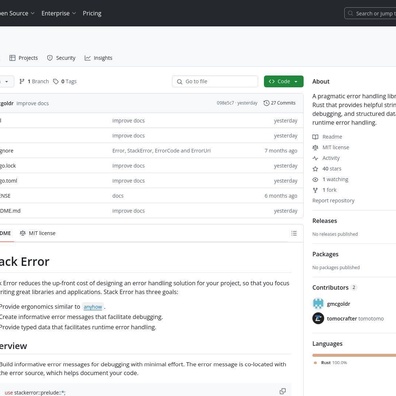
Task: Open the Security tab
Action: pos(61,58)
